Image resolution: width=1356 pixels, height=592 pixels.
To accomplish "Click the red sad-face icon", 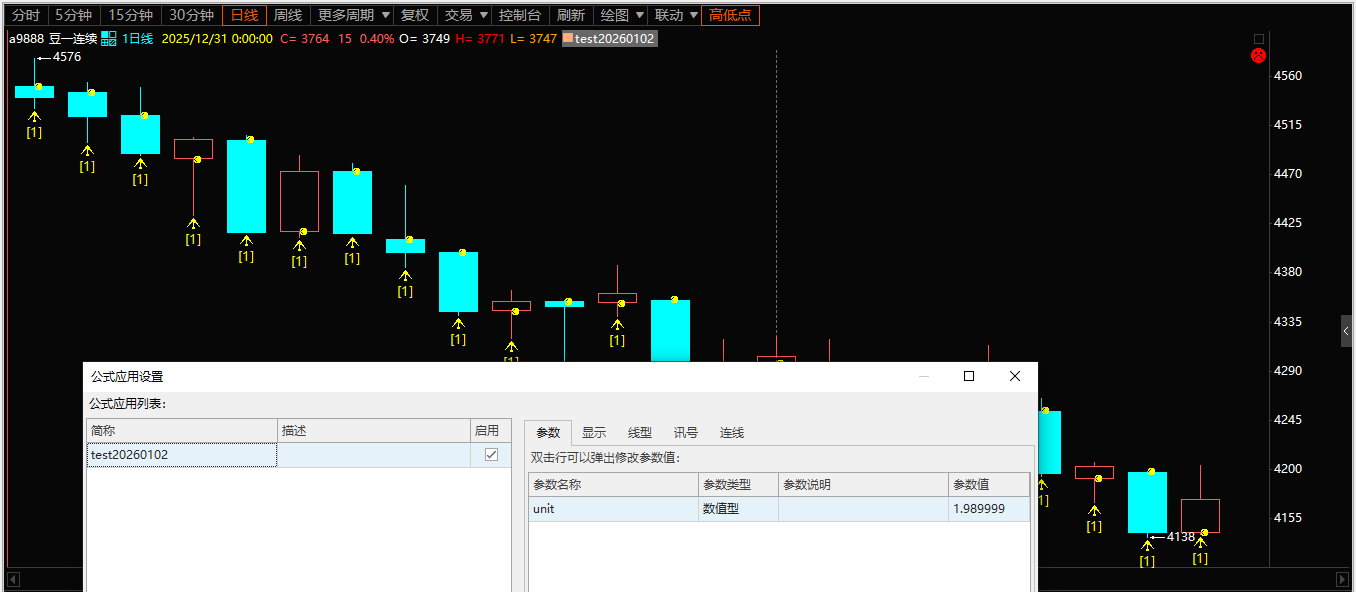I will [1259, 56].
